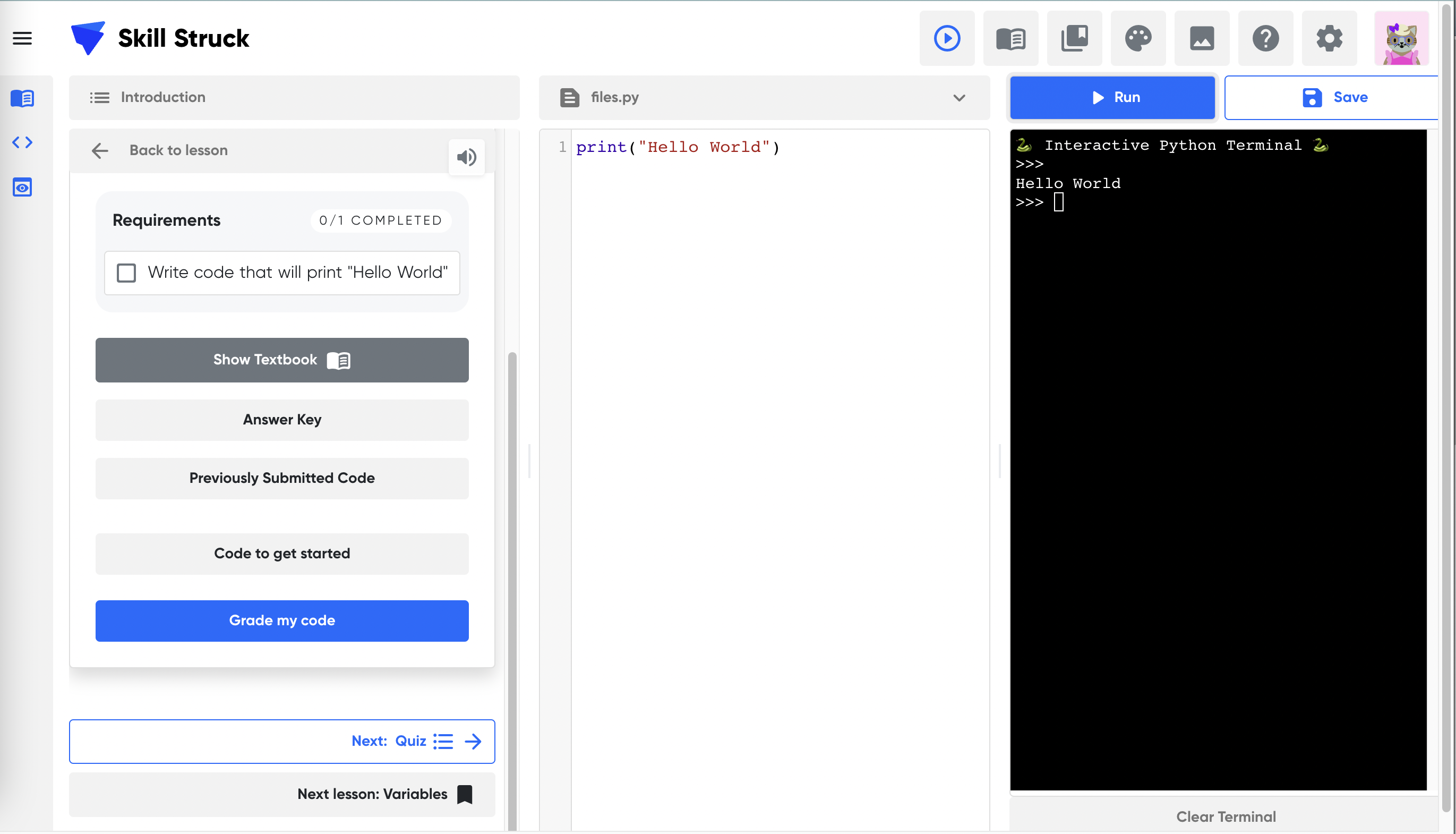This screenshot has width=1456, height=834.
Task: Click the cat avatar profile picture
Action: [x=1401, y=38]
